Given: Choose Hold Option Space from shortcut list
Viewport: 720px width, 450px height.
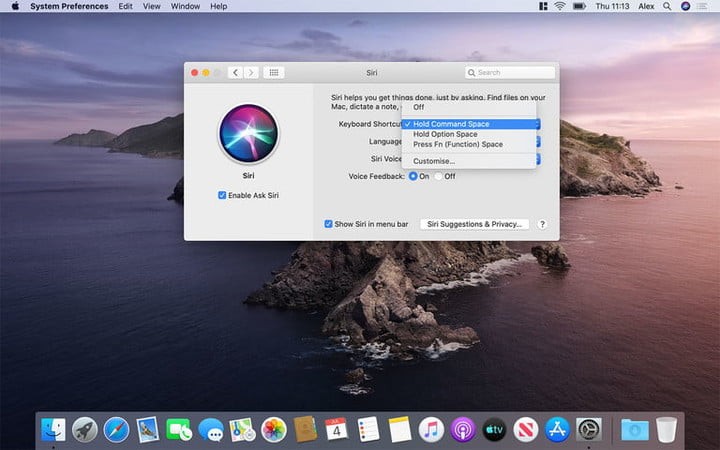Looking at the screenshot, I should 445,134.
